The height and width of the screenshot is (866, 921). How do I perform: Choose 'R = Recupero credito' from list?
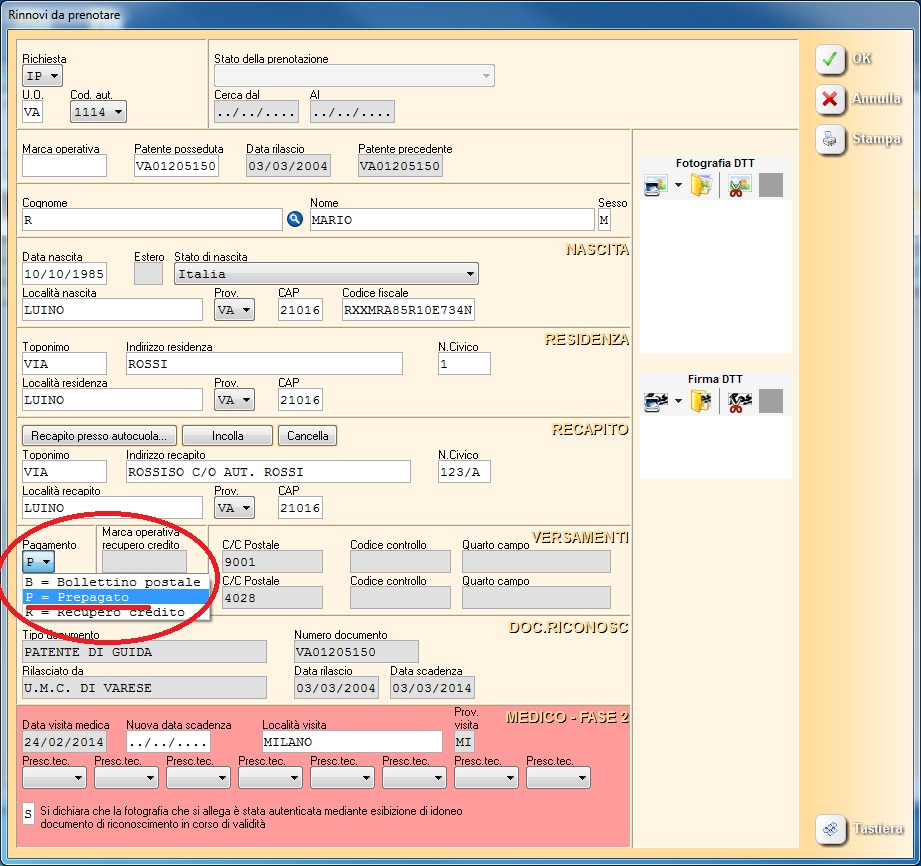point(116,612)
